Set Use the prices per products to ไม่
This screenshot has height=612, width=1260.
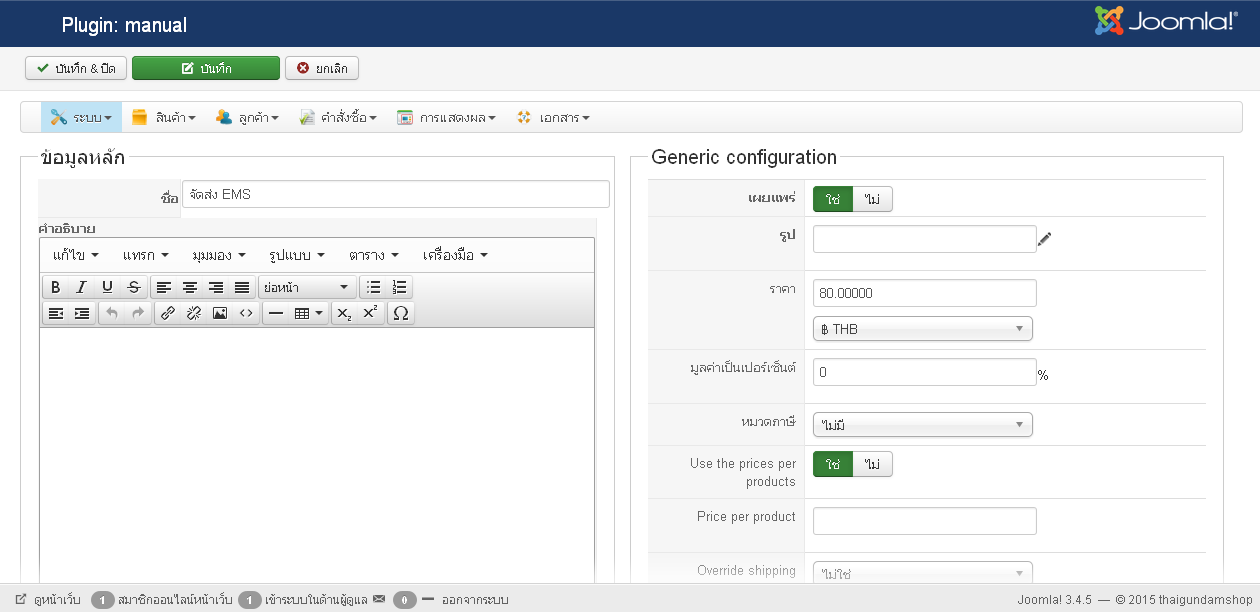tap(872, 464)
